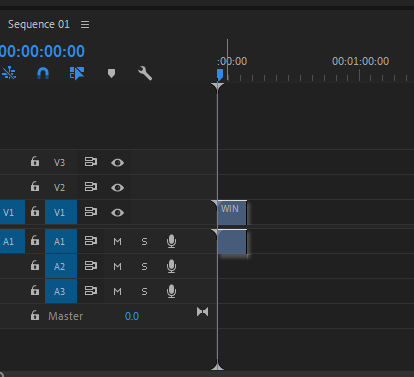414x377 pixels.
Task: Hide V1 track output with eye icon
Action: (x=117, y=213)
